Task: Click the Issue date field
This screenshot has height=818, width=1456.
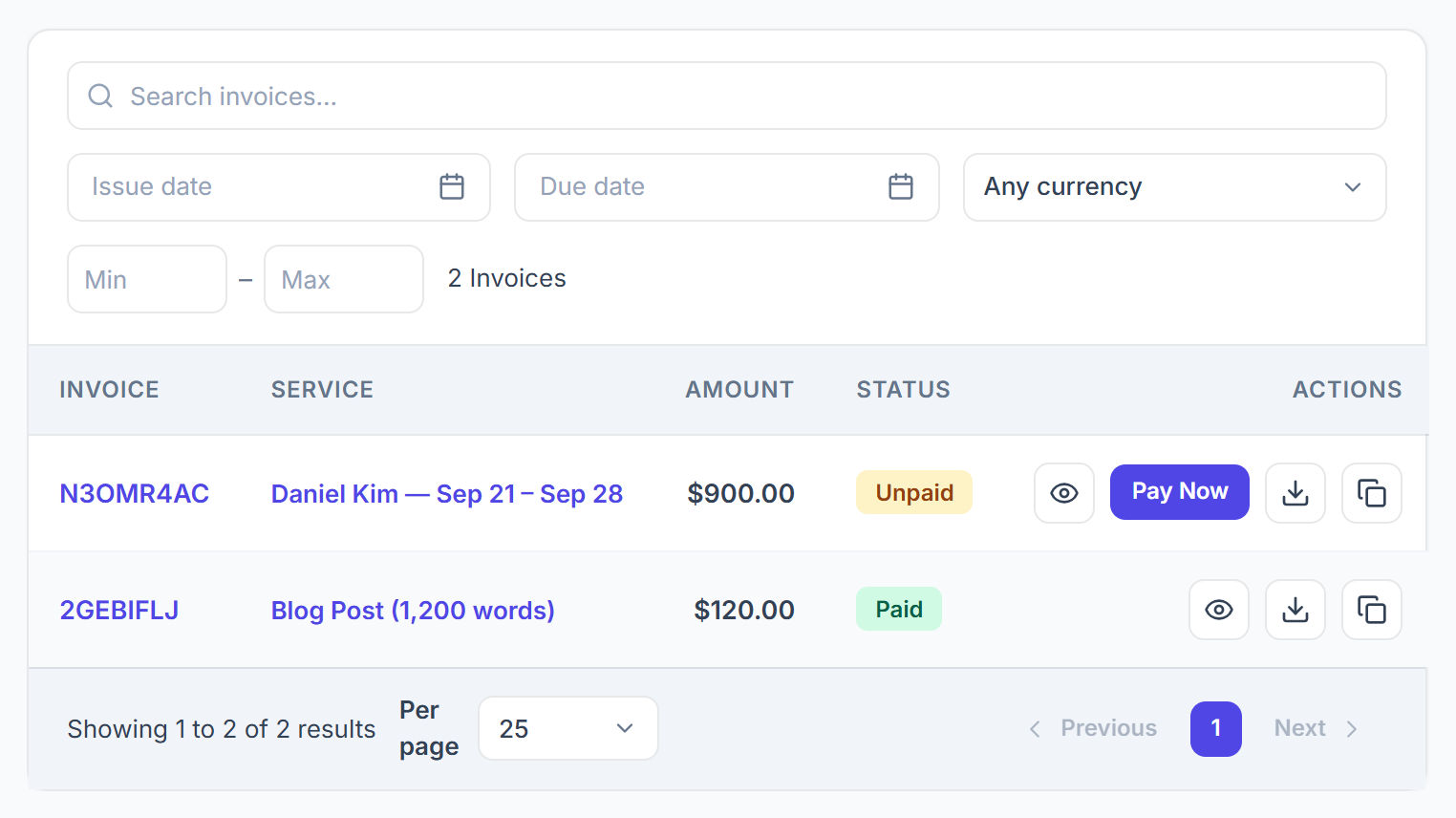Action: coord(279,187)
